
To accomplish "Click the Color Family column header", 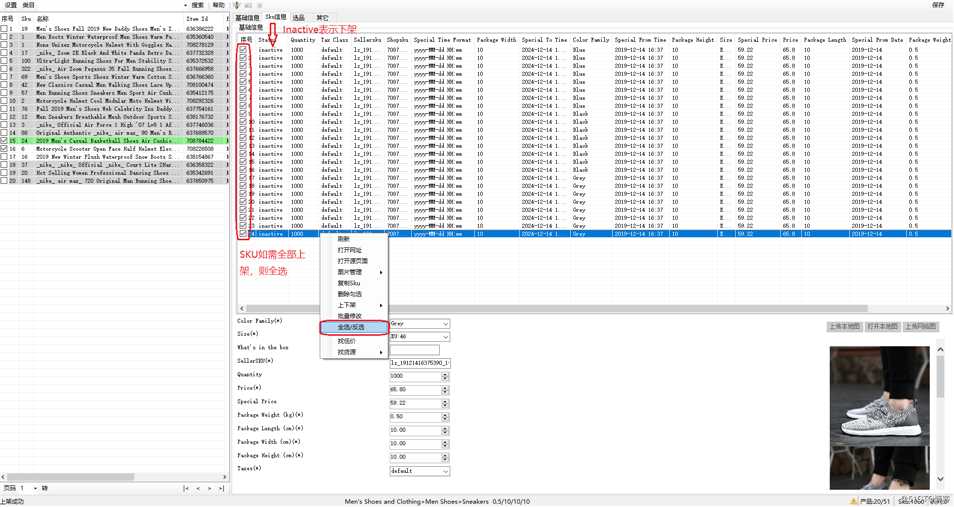I will [591, 40].
